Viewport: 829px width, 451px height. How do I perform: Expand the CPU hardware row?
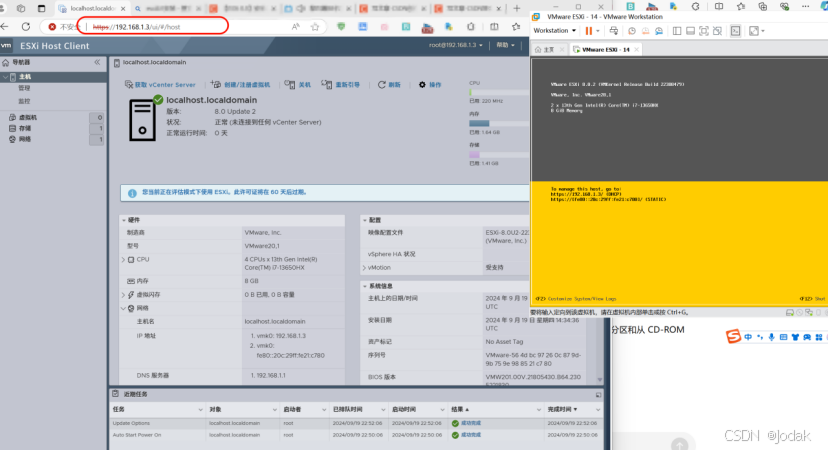click(123, 260)
